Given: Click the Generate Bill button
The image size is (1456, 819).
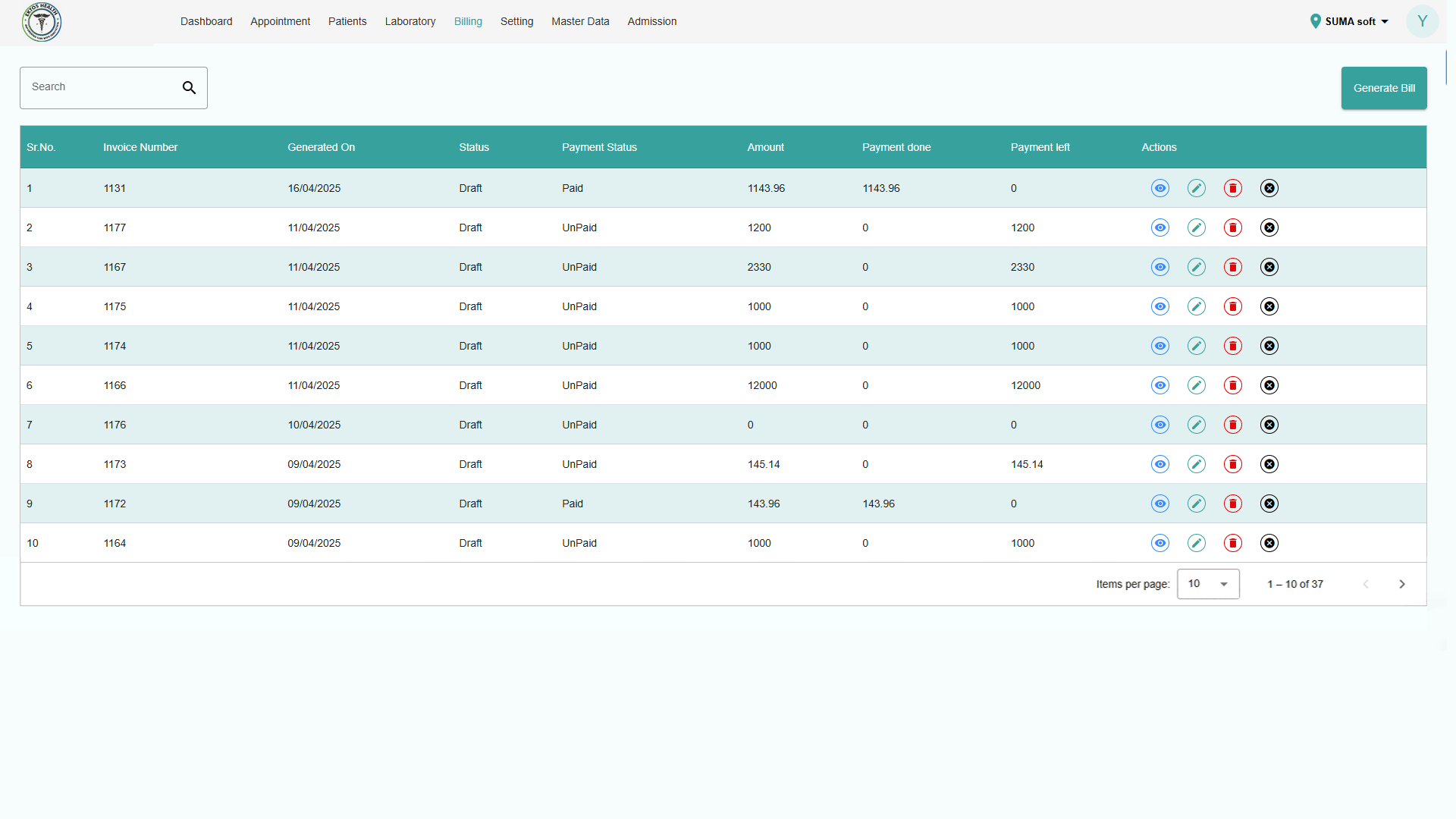Looking at the screenshot, I should [1383, 88].
